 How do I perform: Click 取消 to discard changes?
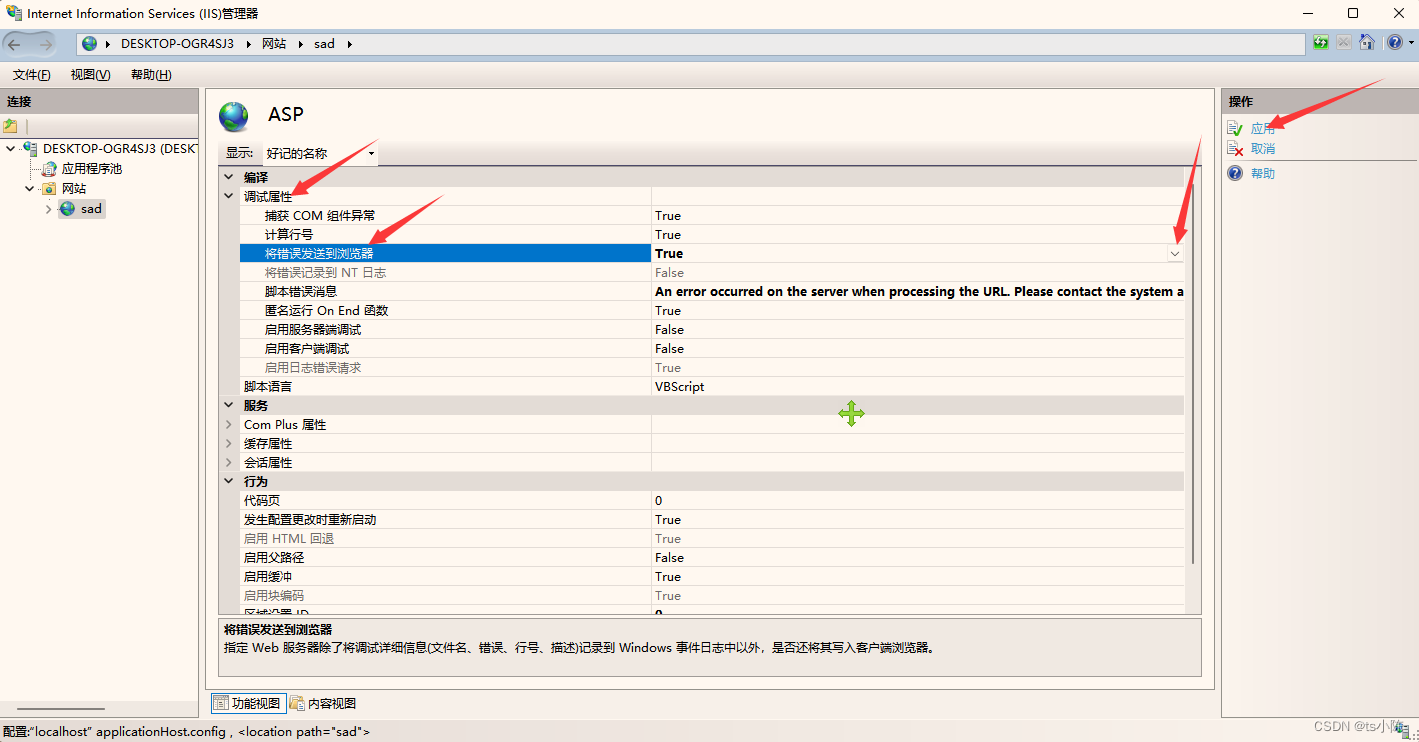tap(1262, 150)
